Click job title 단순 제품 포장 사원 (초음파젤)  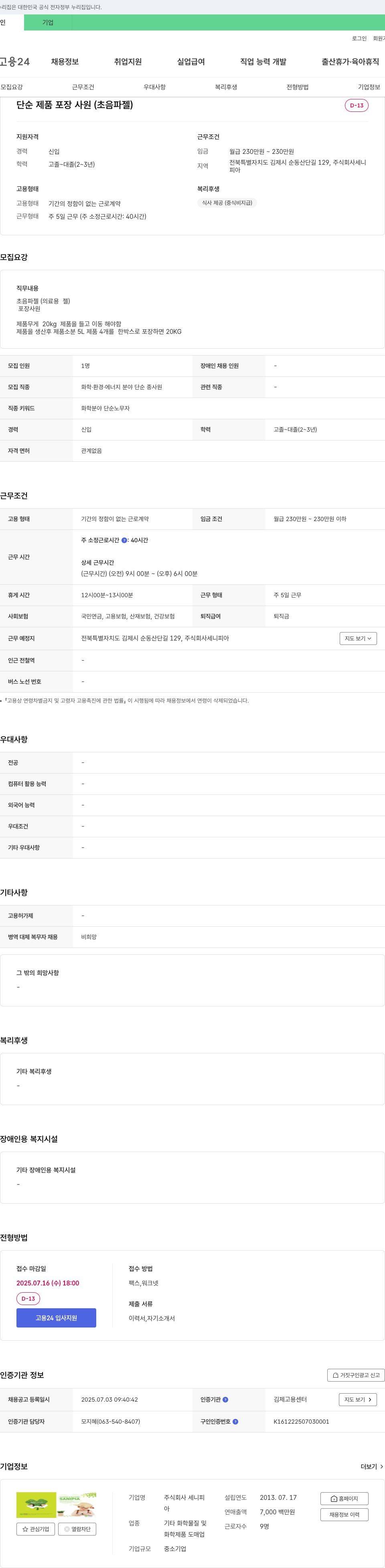click(74, 105)
